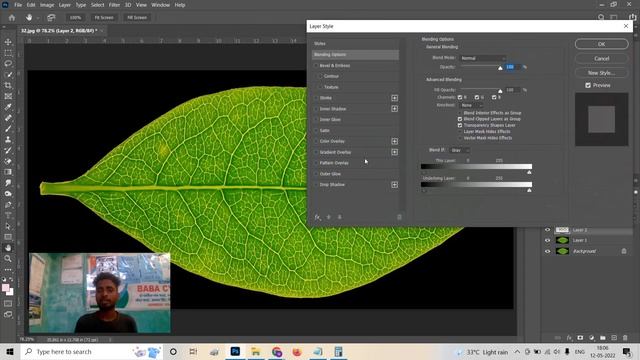640x360 pixels.
Task: Select the Eyedropper tool
Action: [8, 107]
